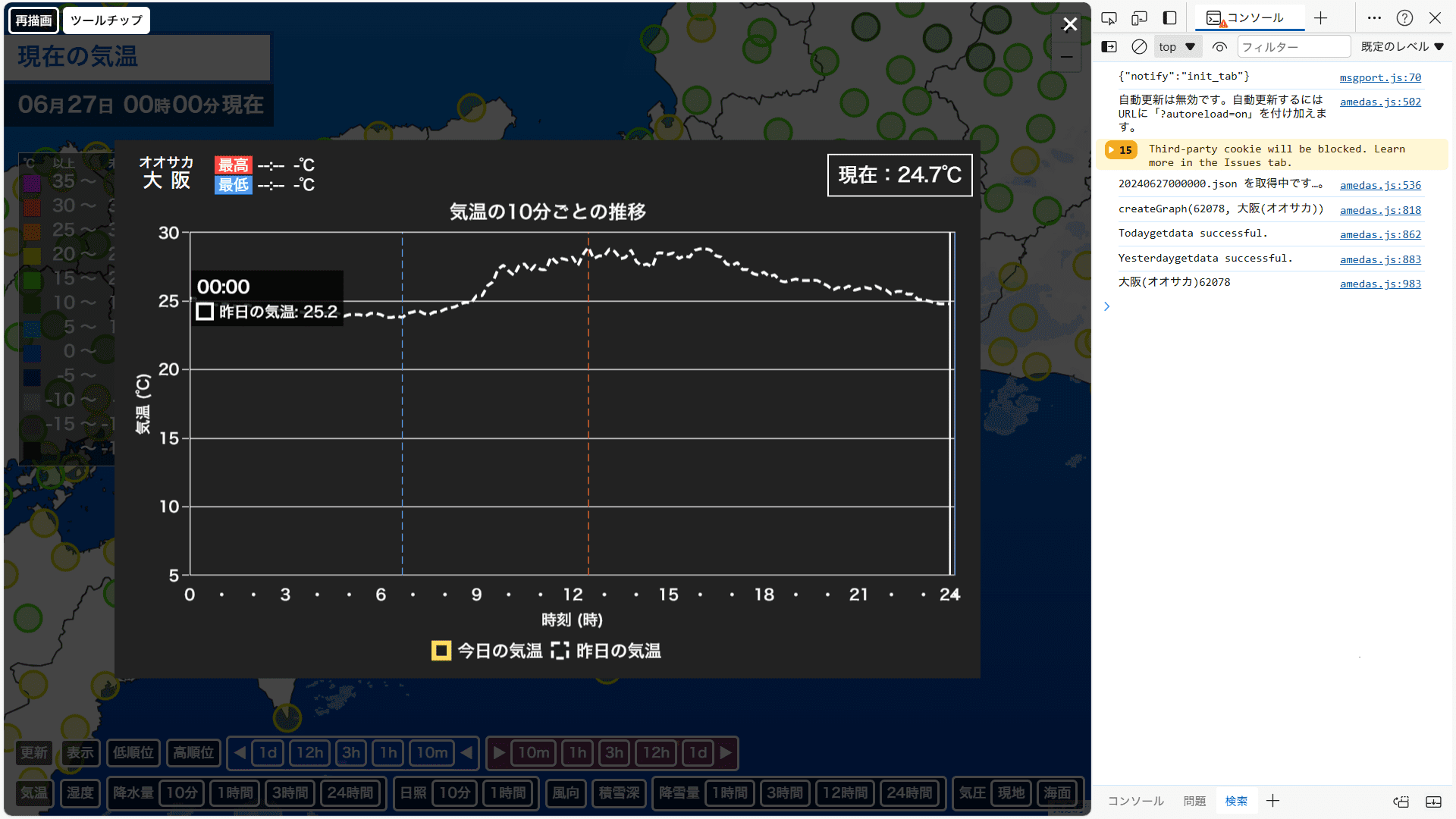This screenshot has height=819, width=1456.
Task: Toggle device emulation icon in DevTools
Action: point(1139,18)
